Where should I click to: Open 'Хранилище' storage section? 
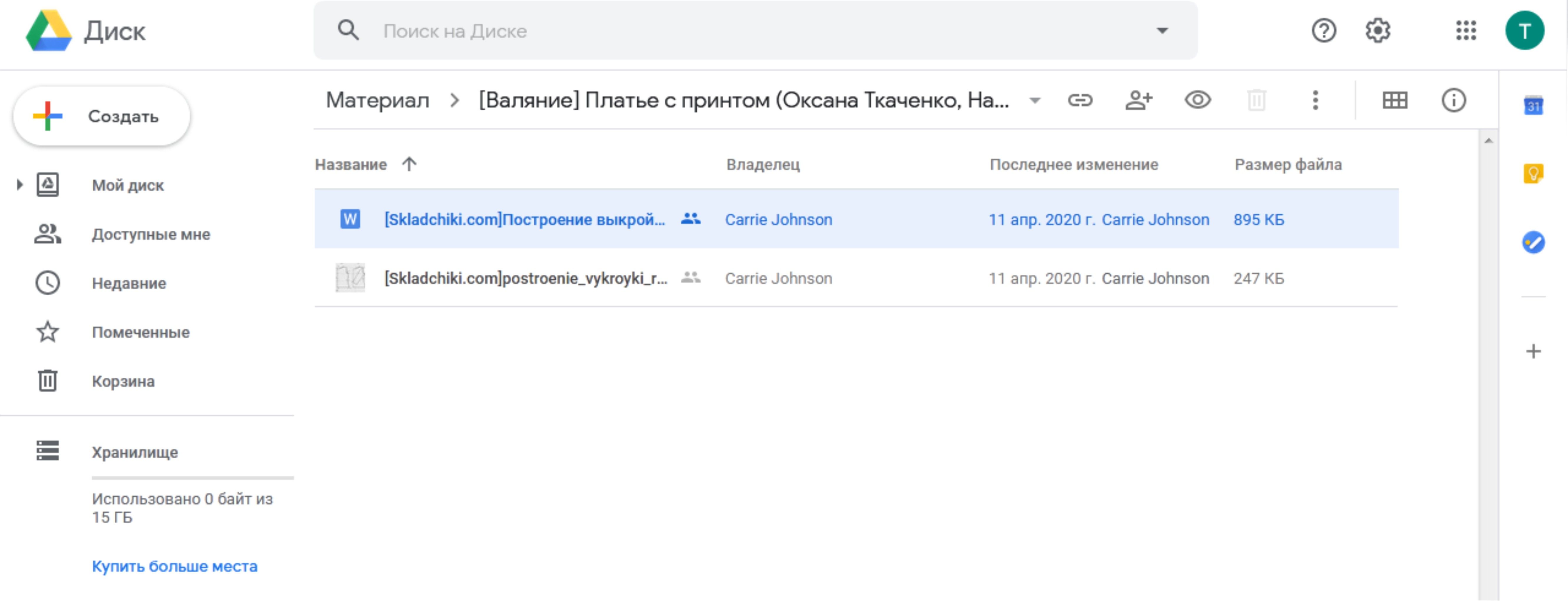135,452
